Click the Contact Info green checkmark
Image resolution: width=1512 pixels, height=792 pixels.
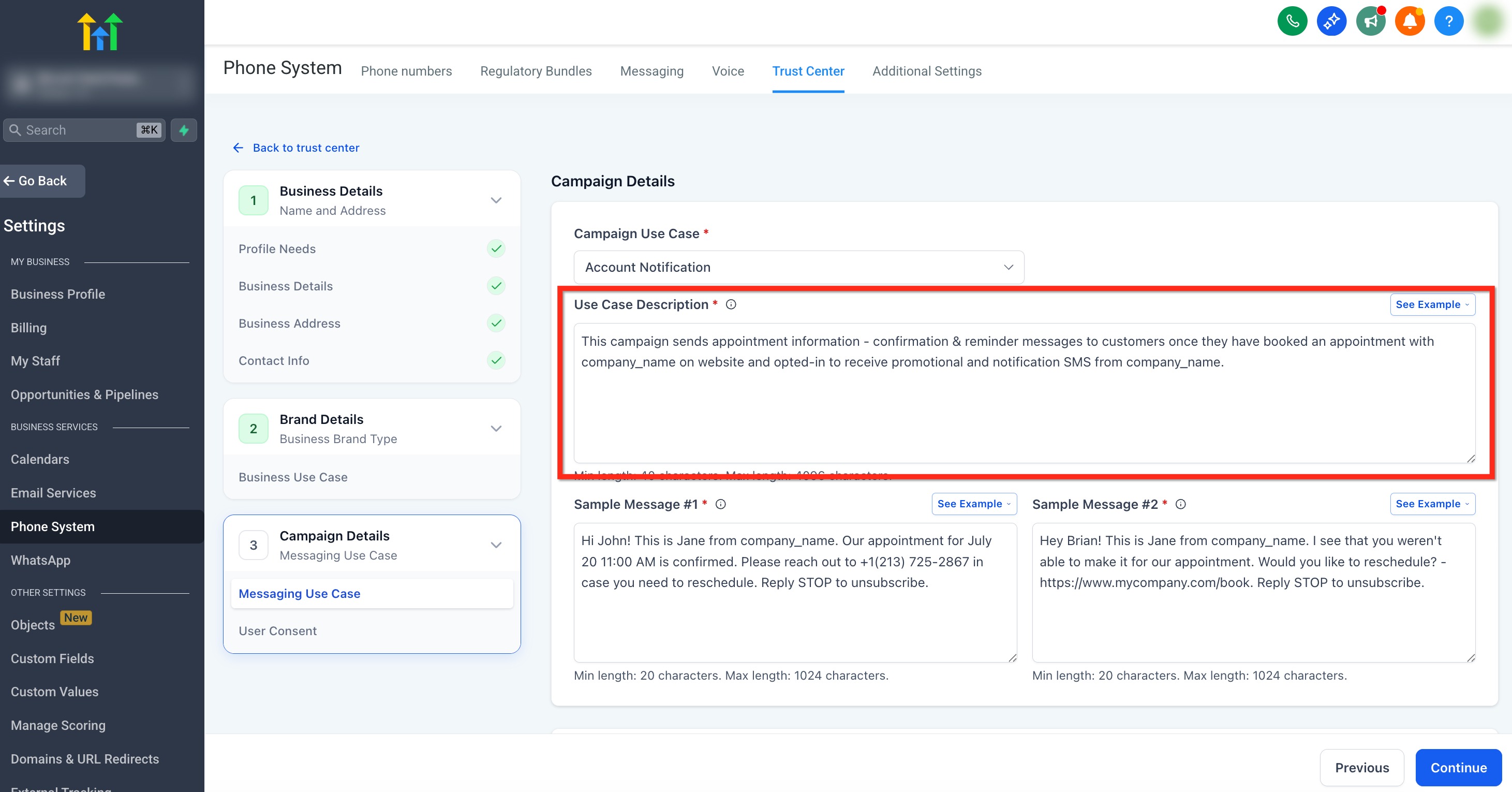click(496, 360)
